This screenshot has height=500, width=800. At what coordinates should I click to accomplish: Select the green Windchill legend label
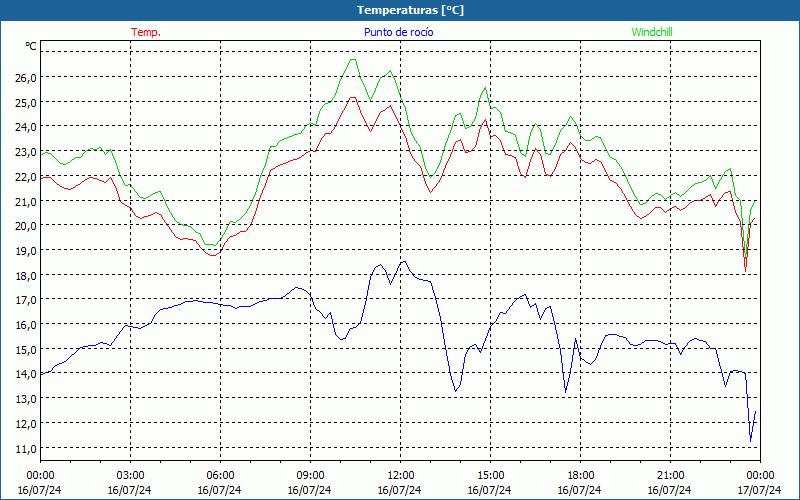[652, 32]
